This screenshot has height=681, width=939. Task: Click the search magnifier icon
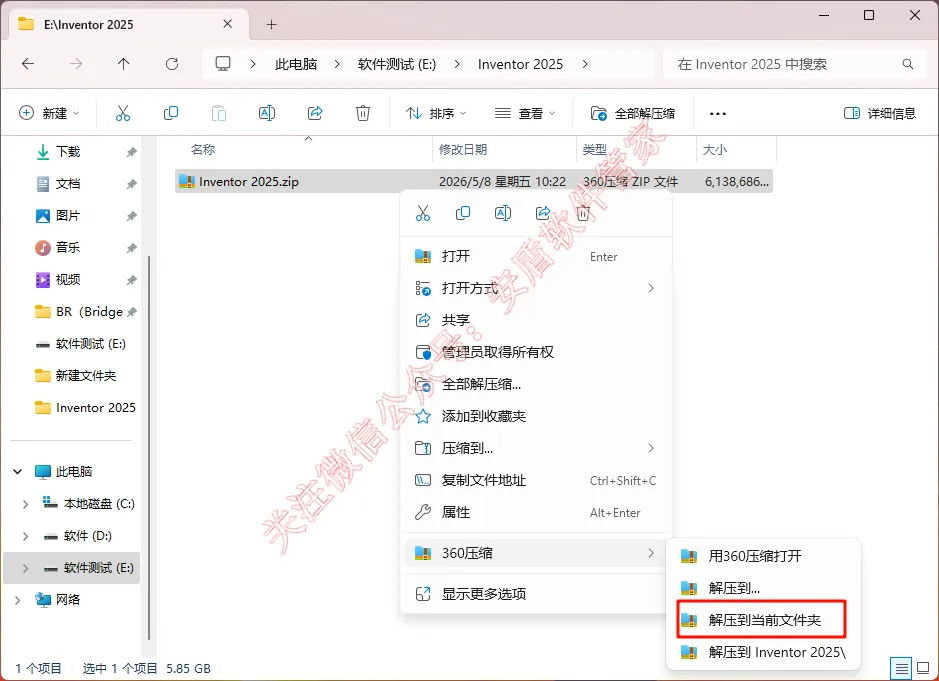(x=908, y=64)
